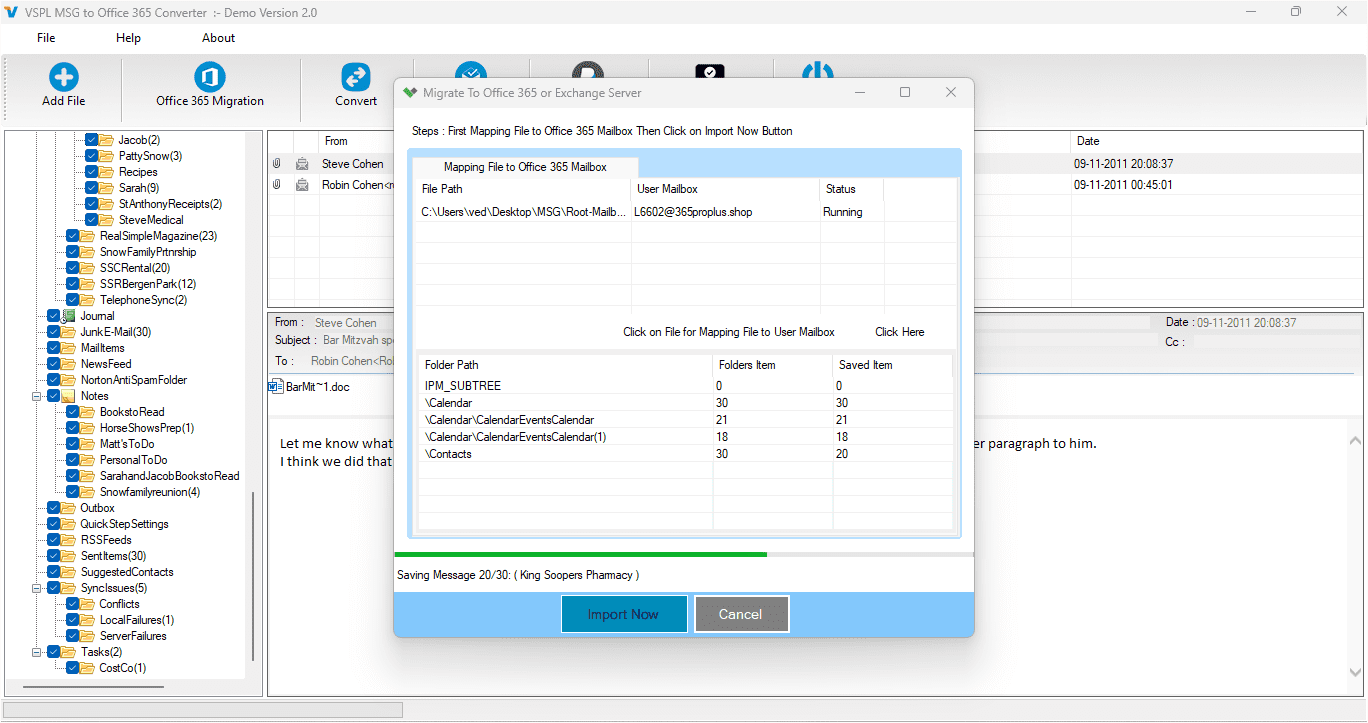Select the Snowfamilyreunion(4) tree folder
This screenshot has width=1368, height=723.
tap(150, 492)
